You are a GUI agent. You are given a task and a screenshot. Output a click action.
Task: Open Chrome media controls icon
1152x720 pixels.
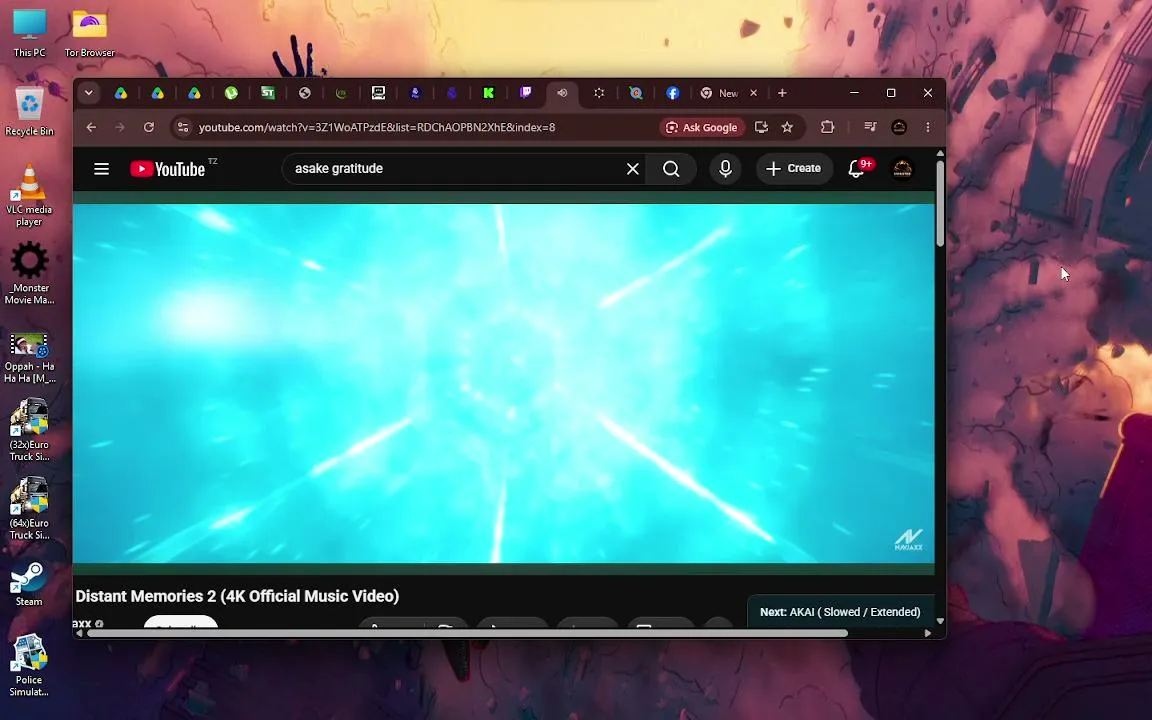point(870,127)
